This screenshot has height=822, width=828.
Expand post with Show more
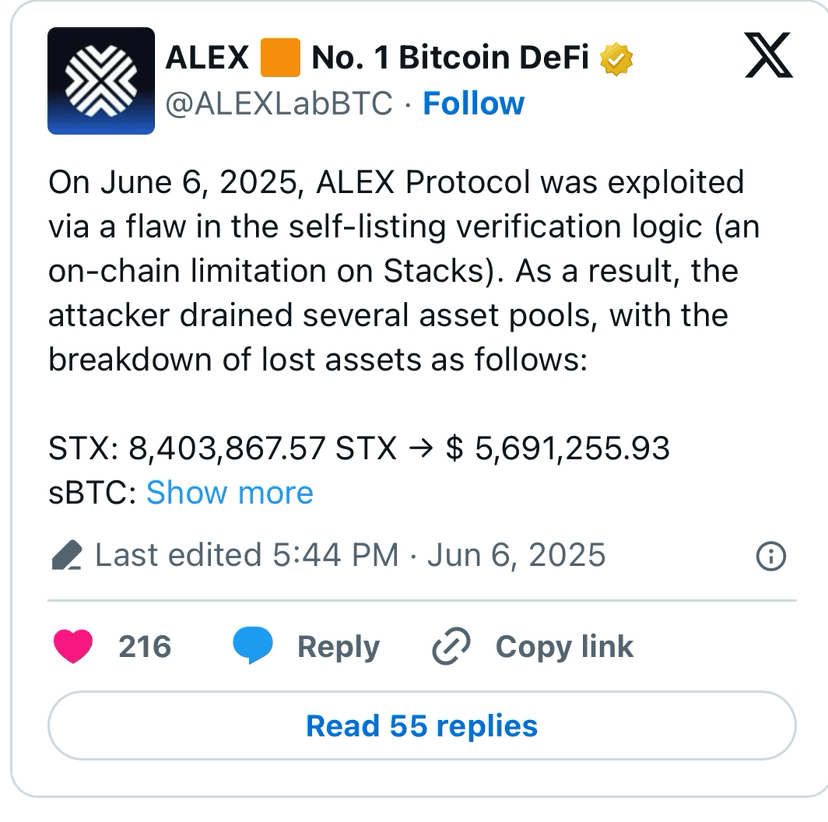click(229, 492)
